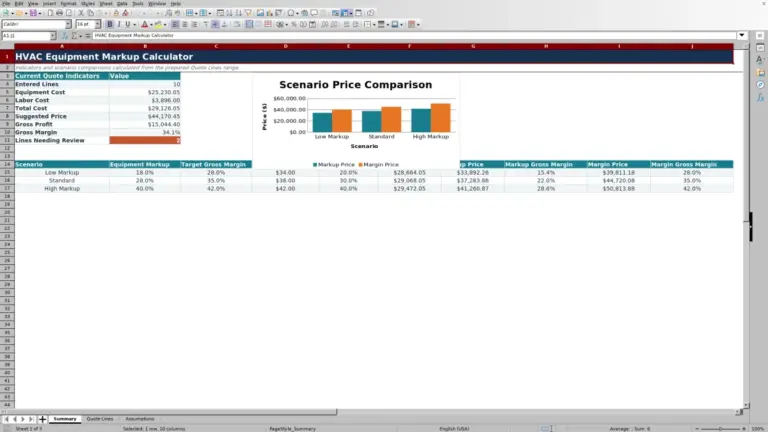Open the font name dropdown
768x432 pixels.
point(68,24)
